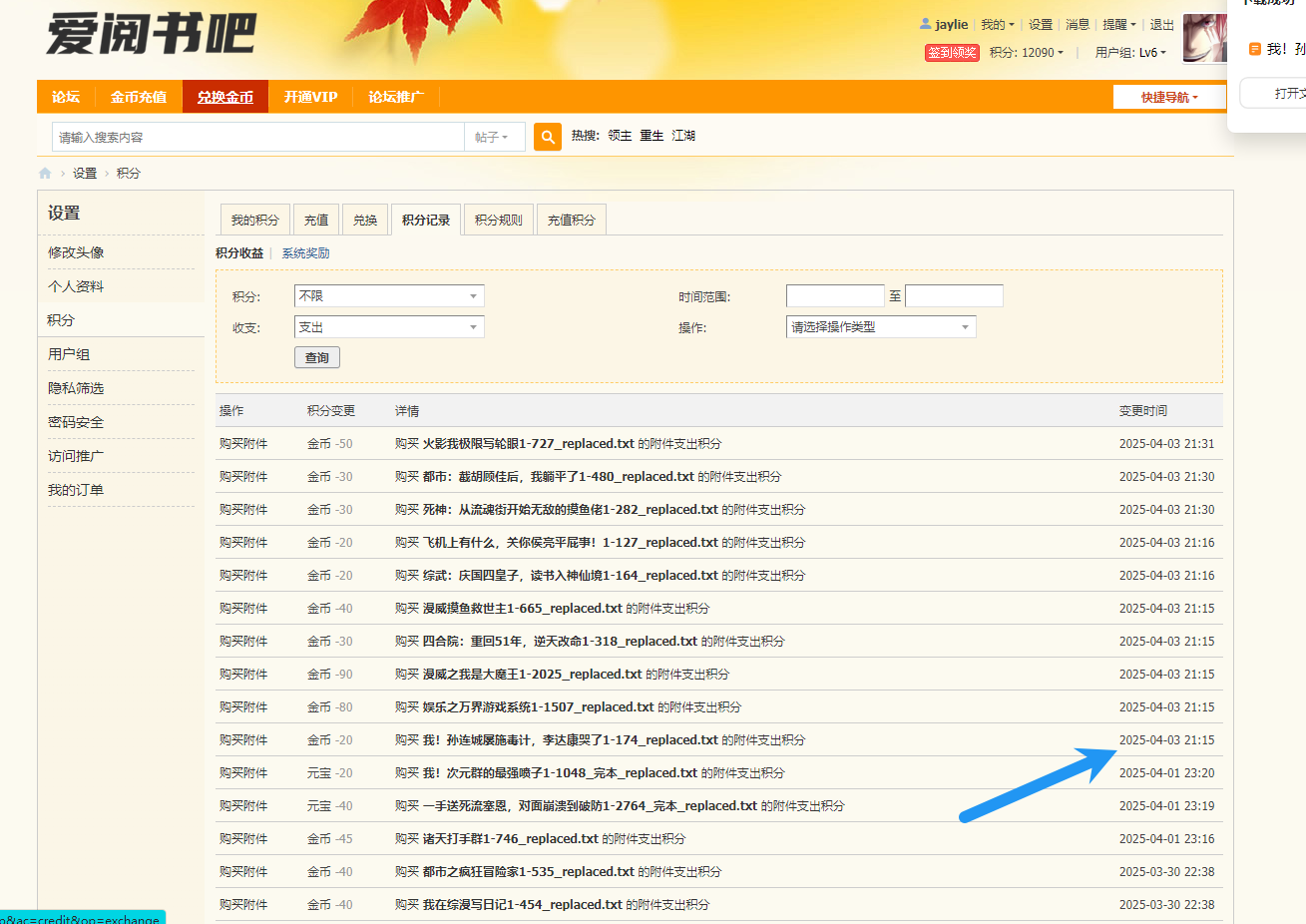Click the orange search magnifier button
Image resolution: width=1306 pixels, height=924 pixels.
click(x=548, y=137)
